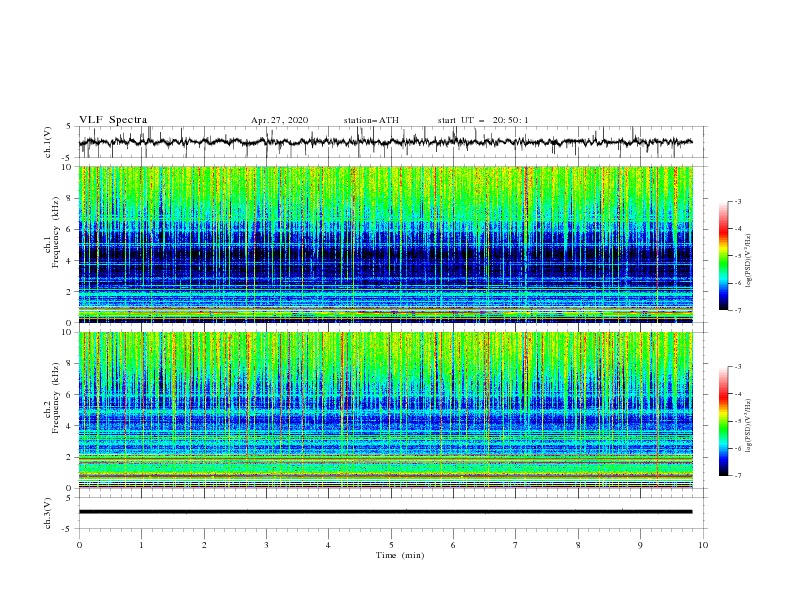The width and height of the screenshot is (792, 612).
Task: Click the "ch.1(V)" waveform axis label
Action: click(x=48, y=142)
